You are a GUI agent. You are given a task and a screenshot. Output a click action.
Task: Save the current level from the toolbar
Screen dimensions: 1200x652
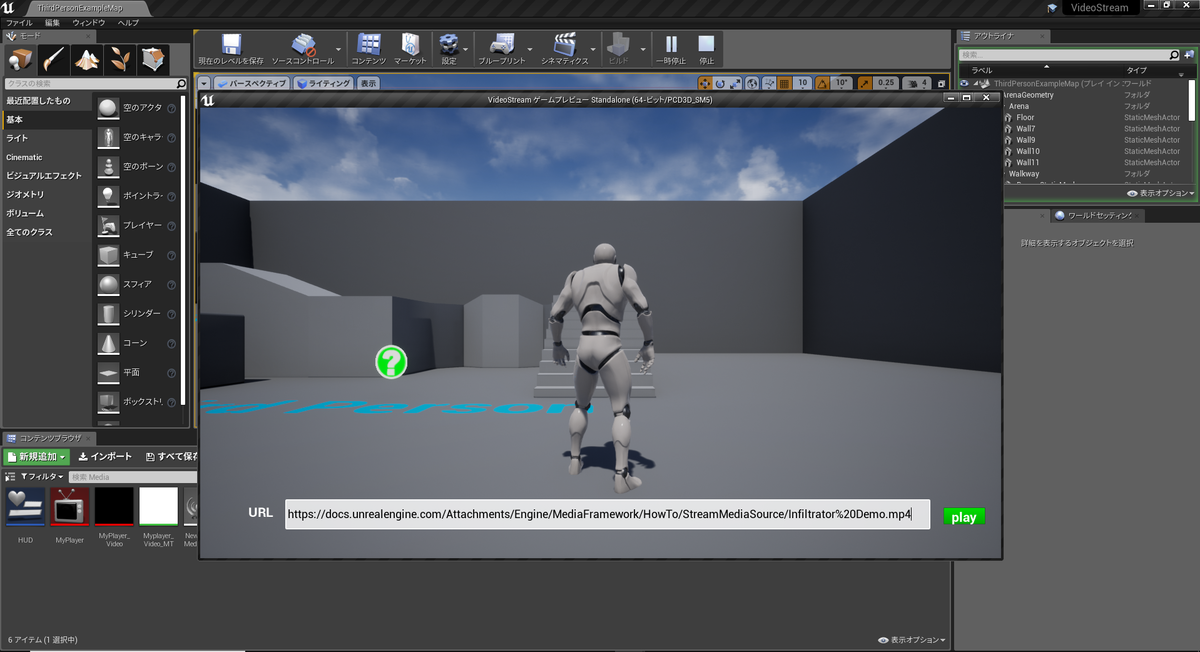pos(231,49)
